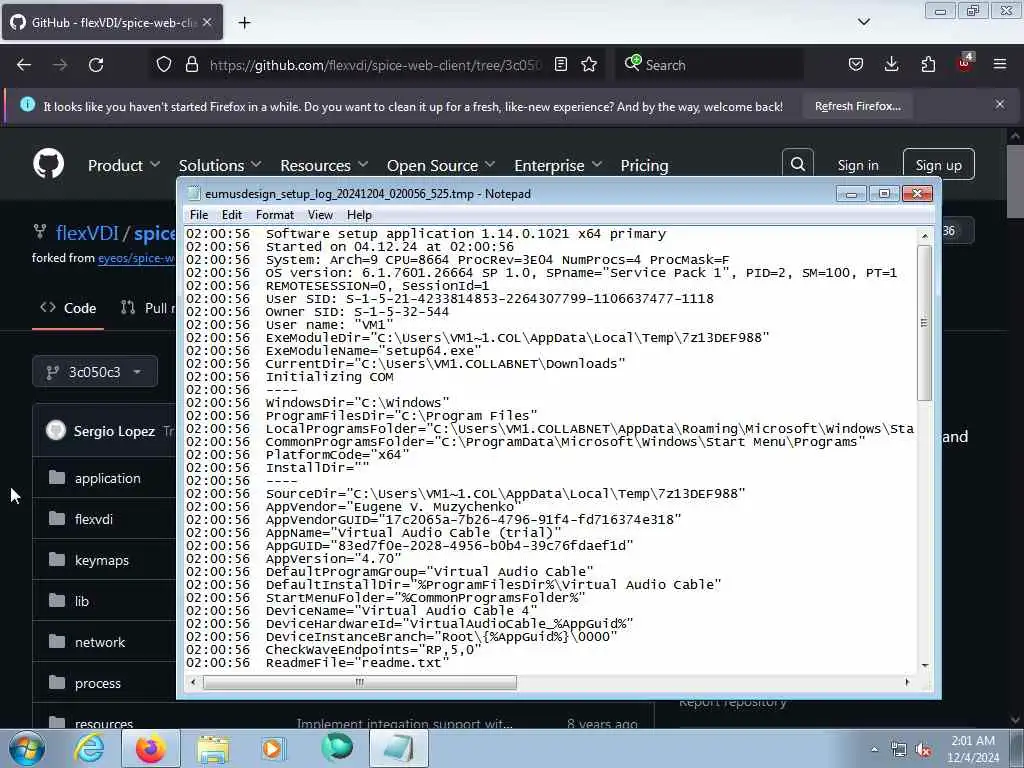Click Notepad horizontal scrollbar thumb
The height and width of the screenshot is (768, 1024).
tap(360, 682)
